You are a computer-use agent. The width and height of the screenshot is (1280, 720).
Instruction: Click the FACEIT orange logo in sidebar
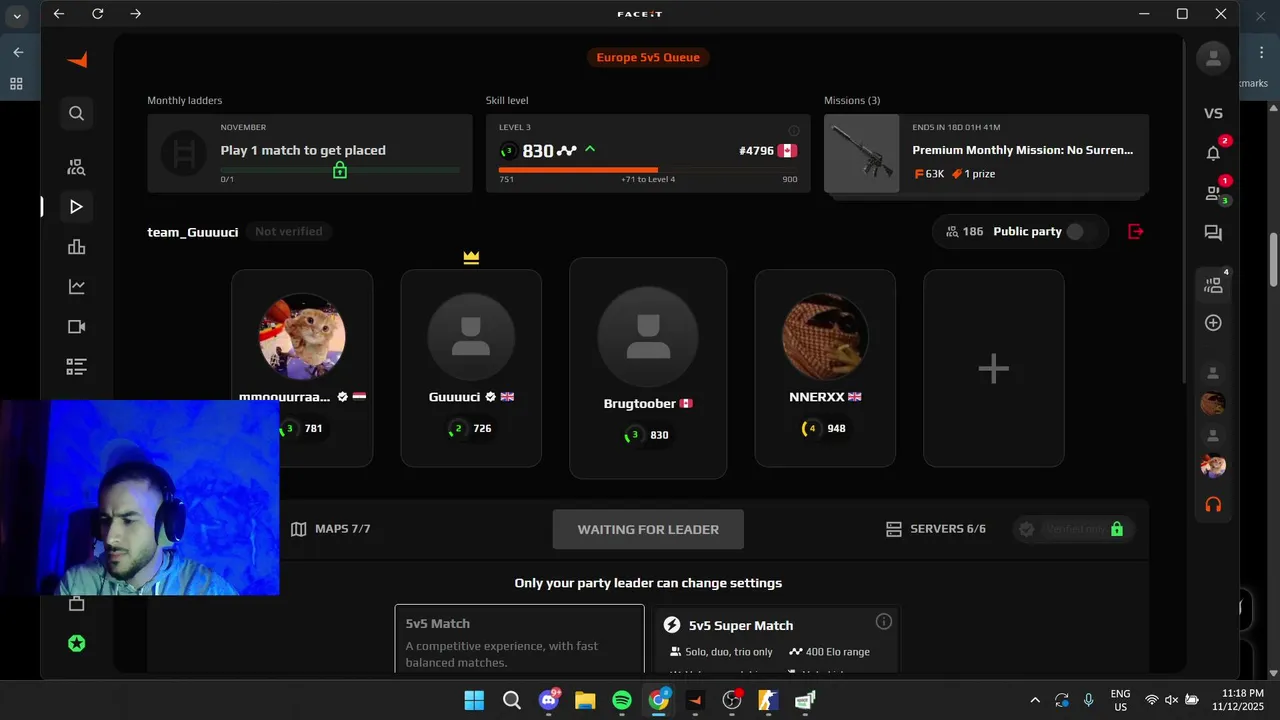point(77,60)
